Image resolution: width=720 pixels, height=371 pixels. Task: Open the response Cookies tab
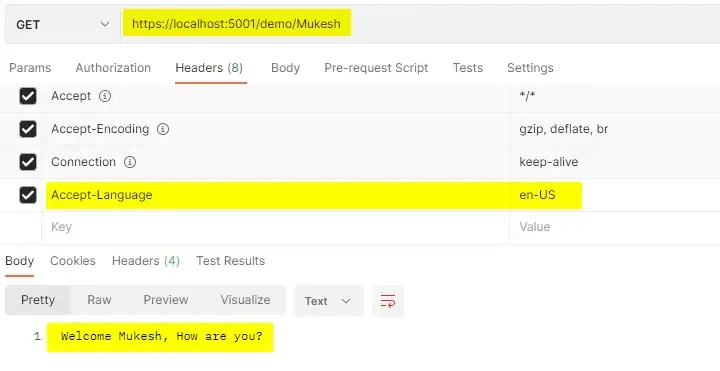pos(73,261)
